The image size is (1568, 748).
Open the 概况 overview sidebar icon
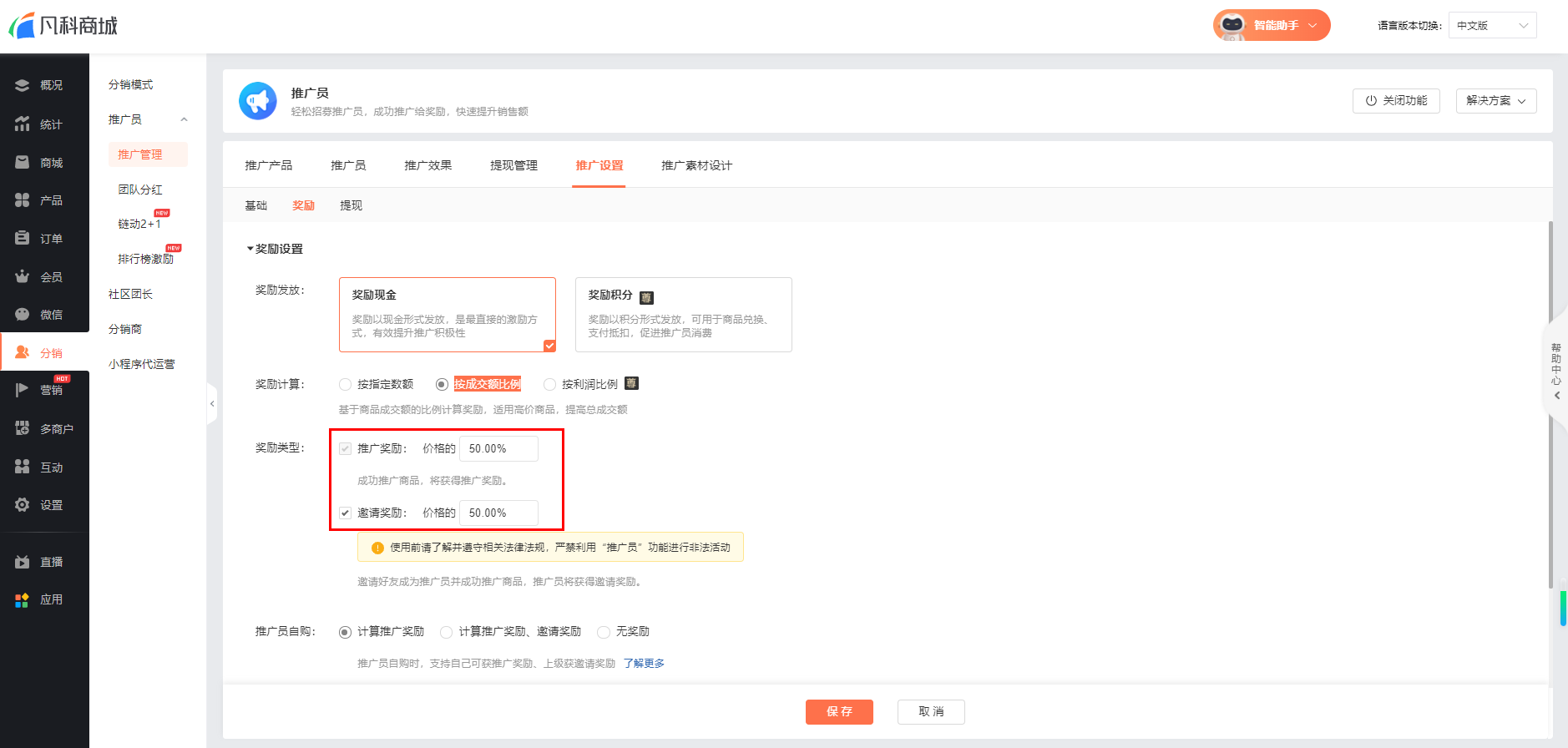tap(23, 85)
